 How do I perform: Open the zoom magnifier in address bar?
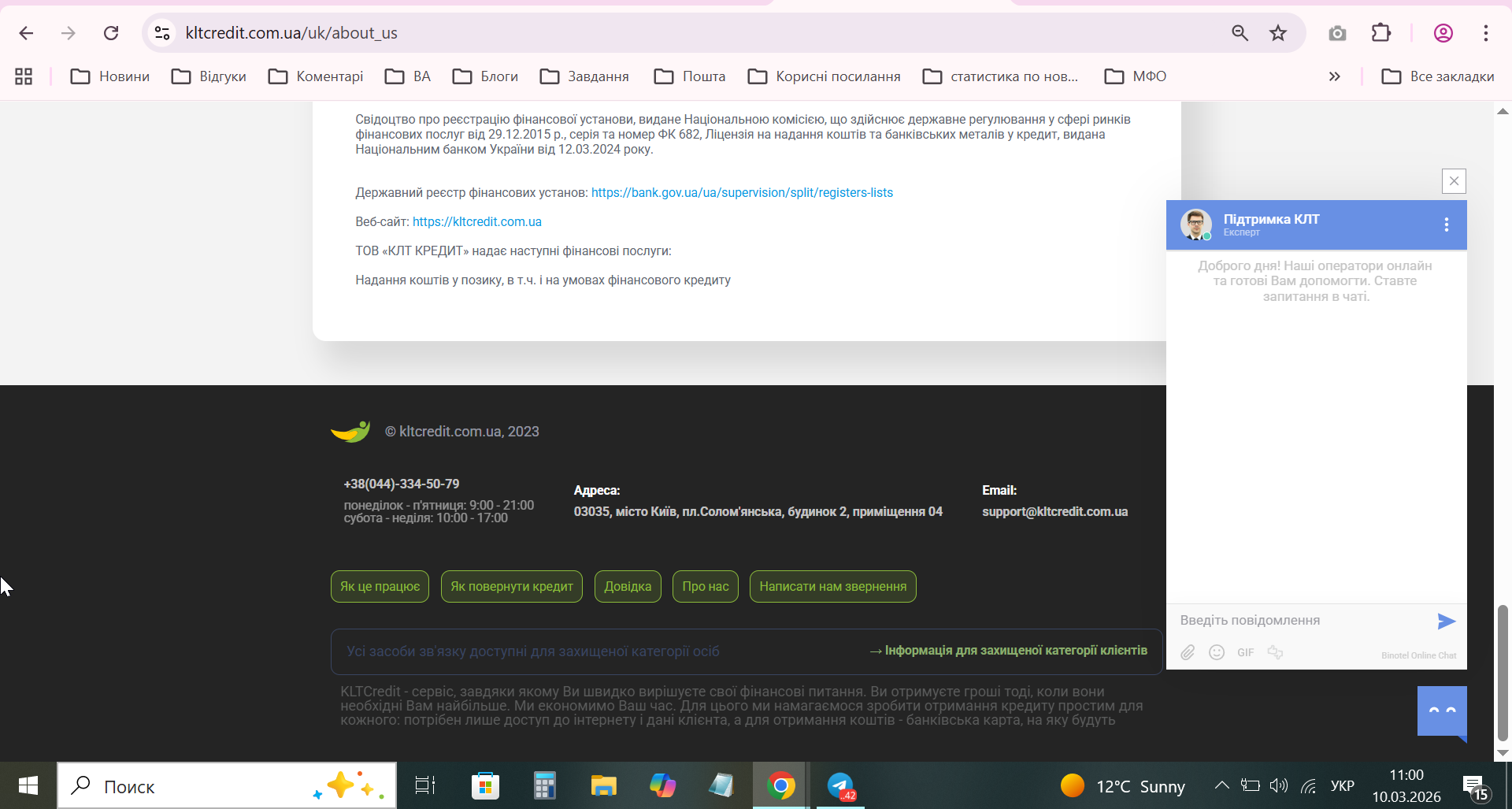tap(1240, 33)
